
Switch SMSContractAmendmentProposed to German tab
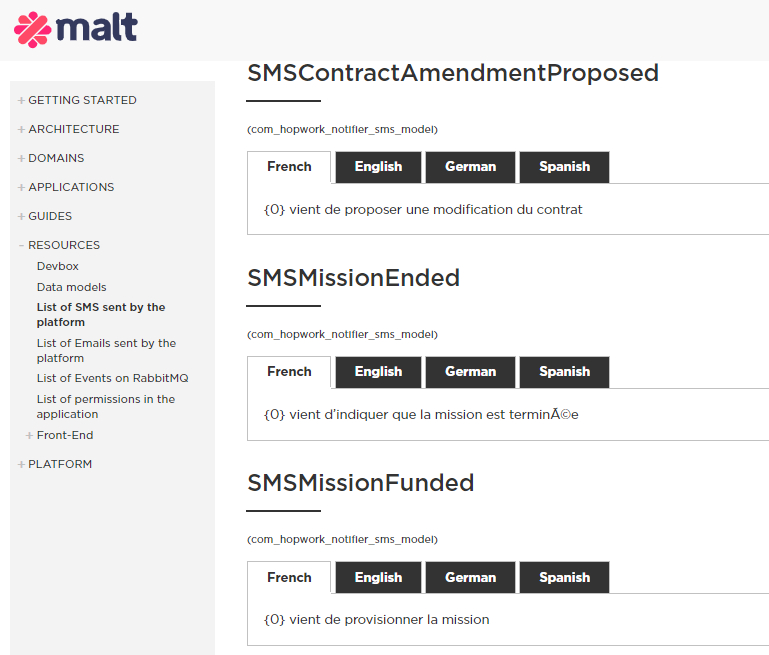pyautogui.click(x=470, y=167)
